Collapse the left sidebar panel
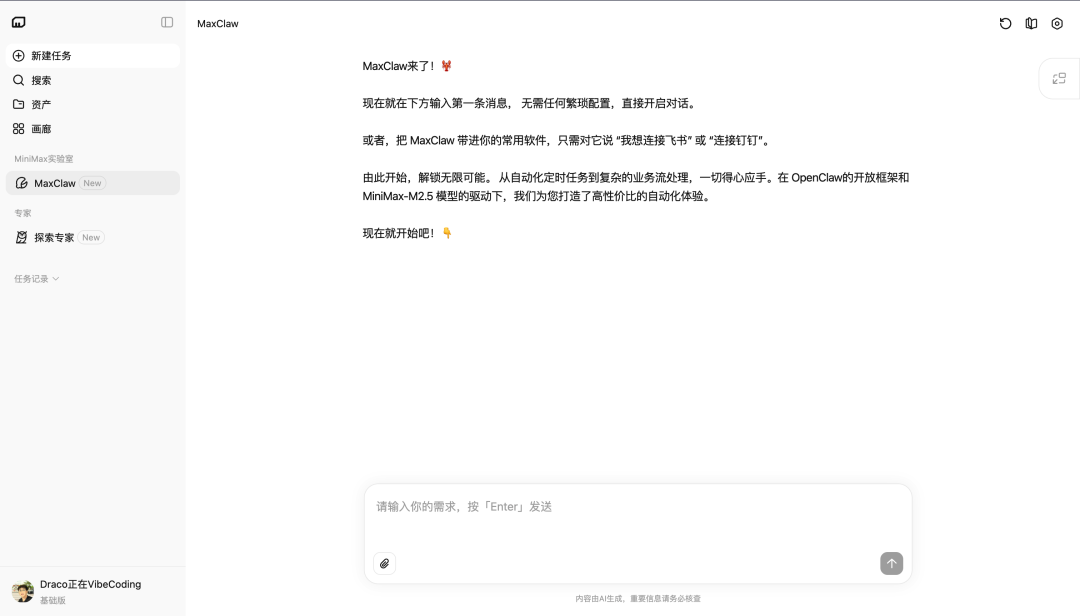 coord(167,23)
